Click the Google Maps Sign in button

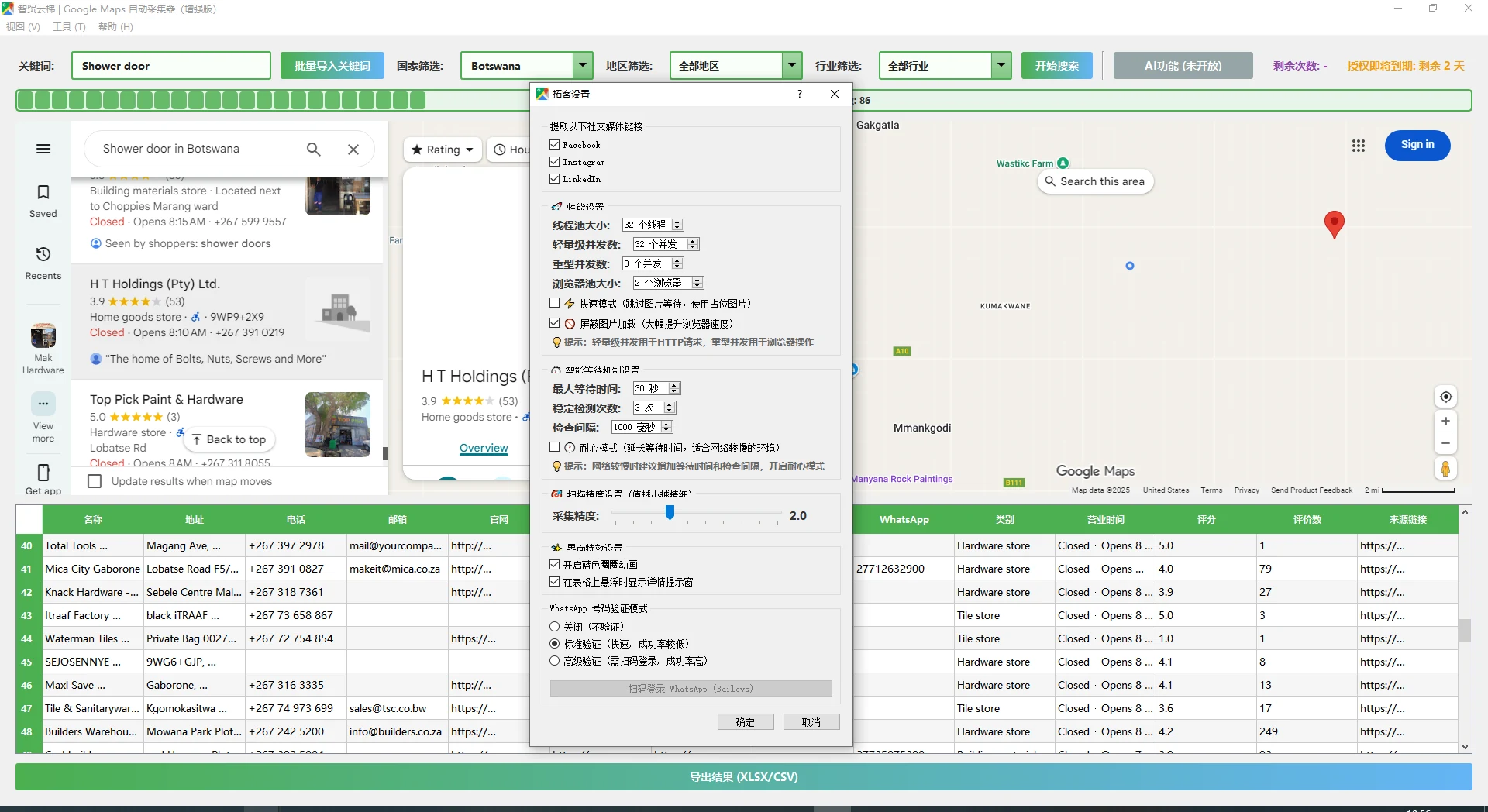[1417, 145]
